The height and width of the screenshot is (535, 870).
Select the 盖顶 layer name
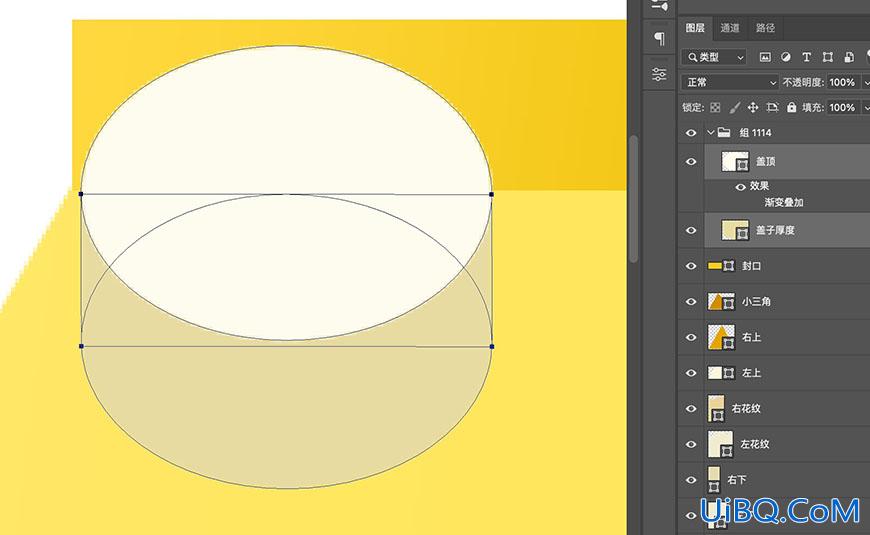point(765,161)
